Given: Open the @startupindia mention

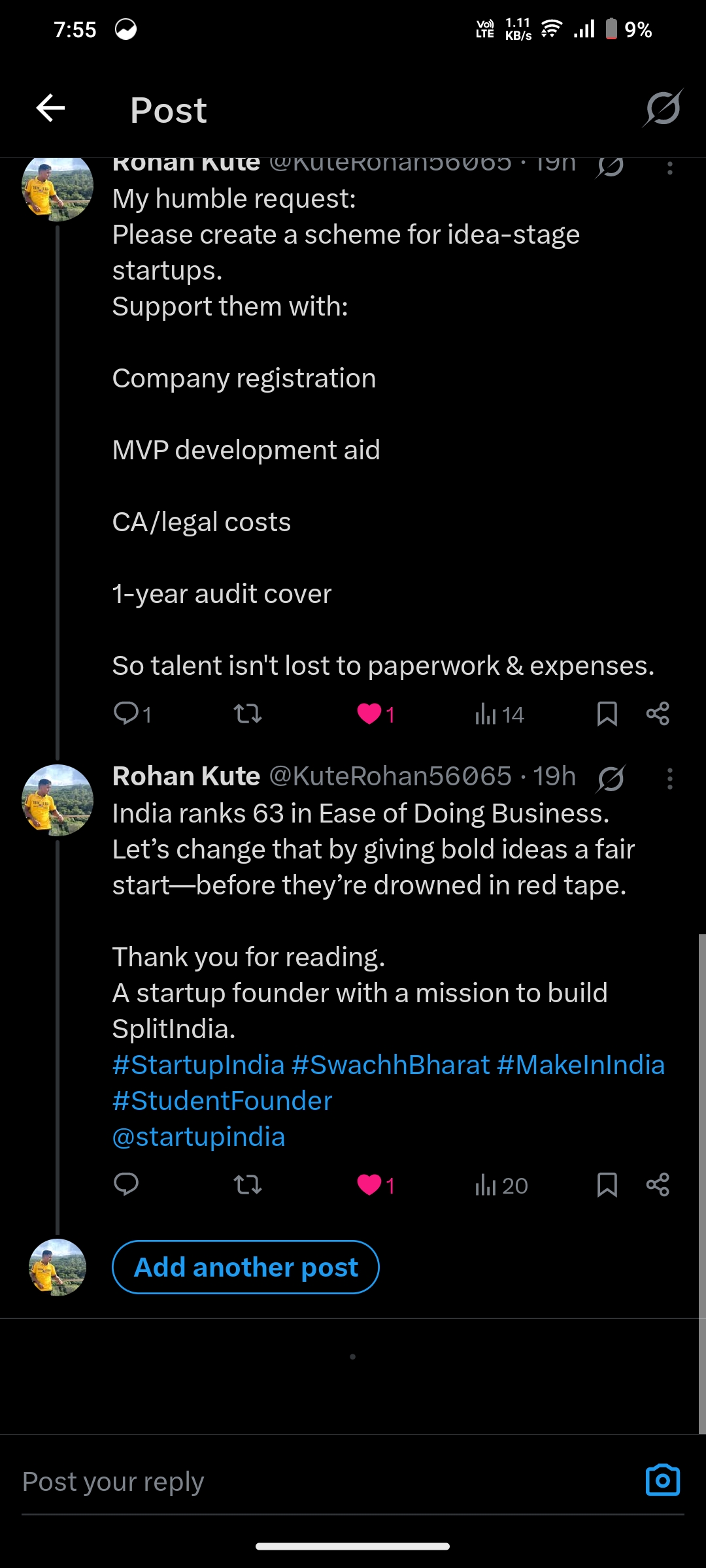Looking at the screenshot, I should (199, 1137).
